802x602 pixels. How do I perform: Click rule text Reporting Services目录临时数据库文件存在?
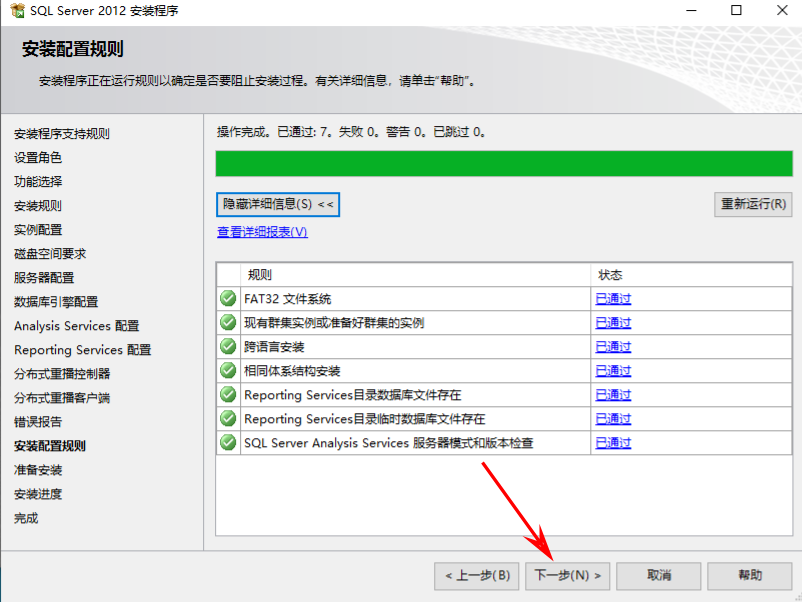point(365,419)
